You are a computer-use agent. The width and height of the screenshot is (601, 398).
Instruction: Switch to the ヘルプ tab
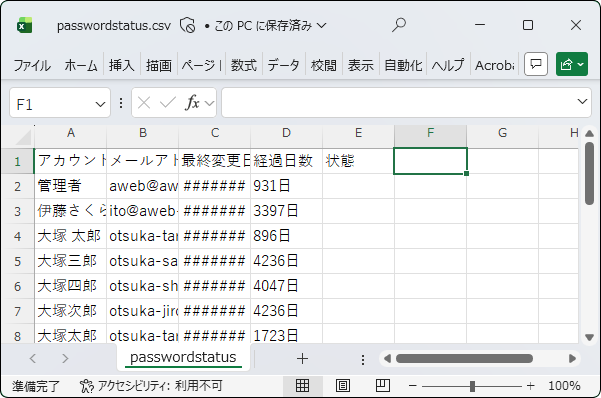[448, 65]
